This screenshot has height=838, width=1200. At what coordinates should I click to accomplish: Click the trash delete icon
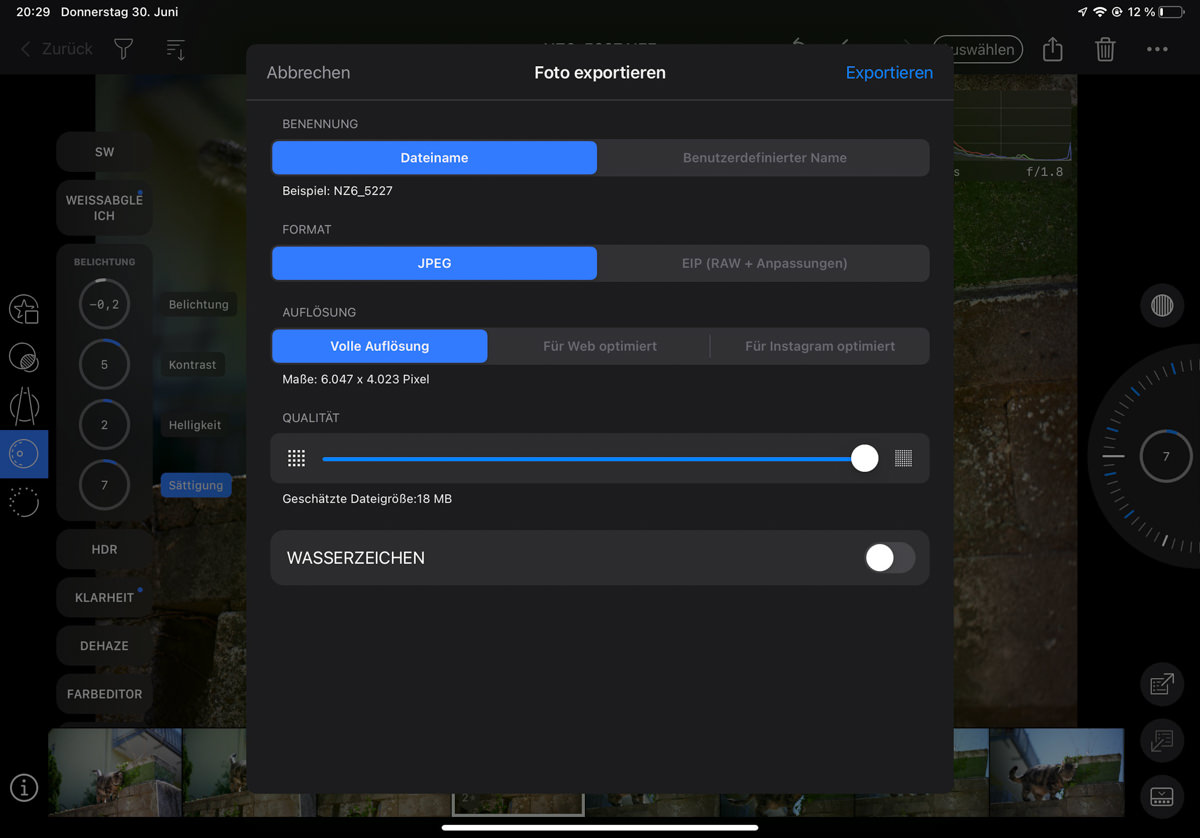click(1105, 49)
